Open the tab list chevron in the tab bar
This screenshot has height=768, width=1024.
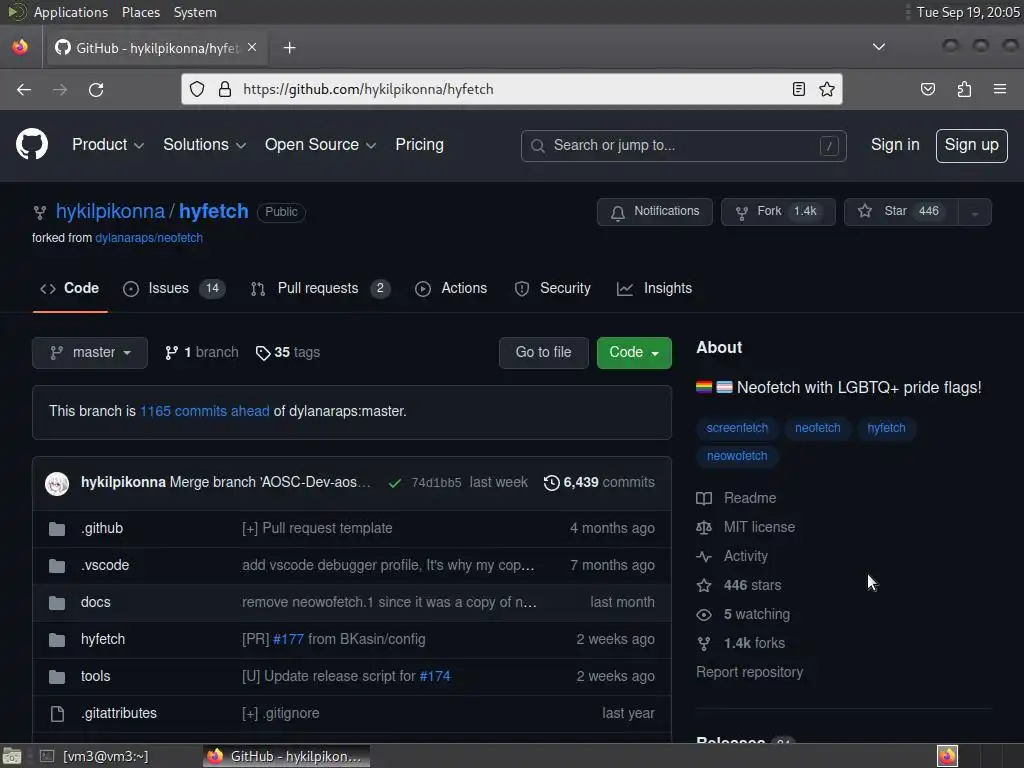tap(879, 47)
